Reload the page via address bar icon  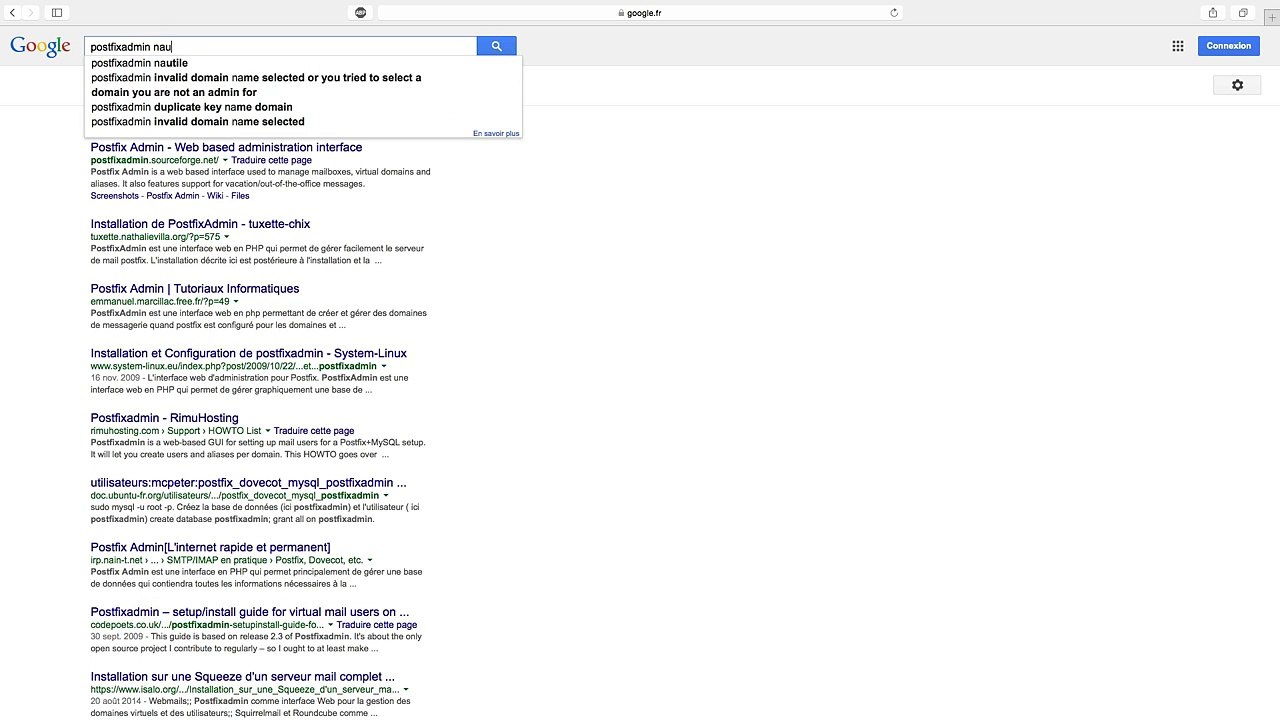(894, 13)
